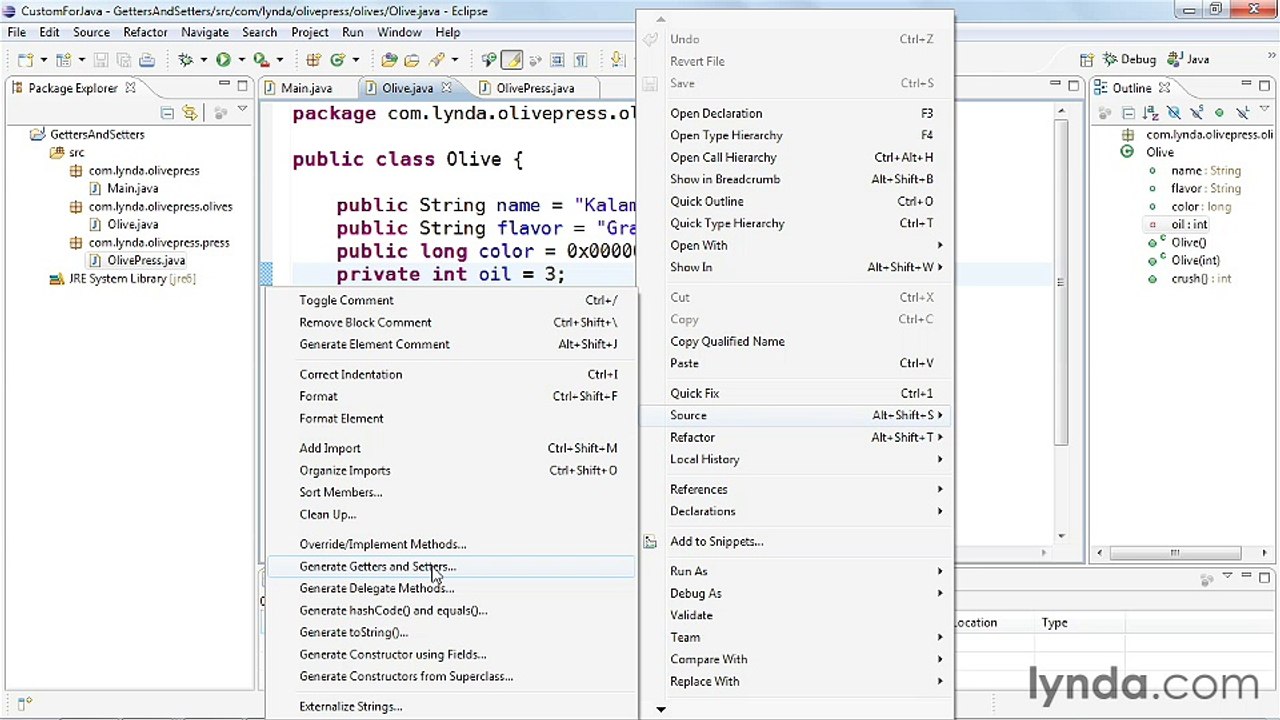Minimize the bottom Problems panel
The width and height of the screenshot is (1280, 720).
(x=1248, y=577)
